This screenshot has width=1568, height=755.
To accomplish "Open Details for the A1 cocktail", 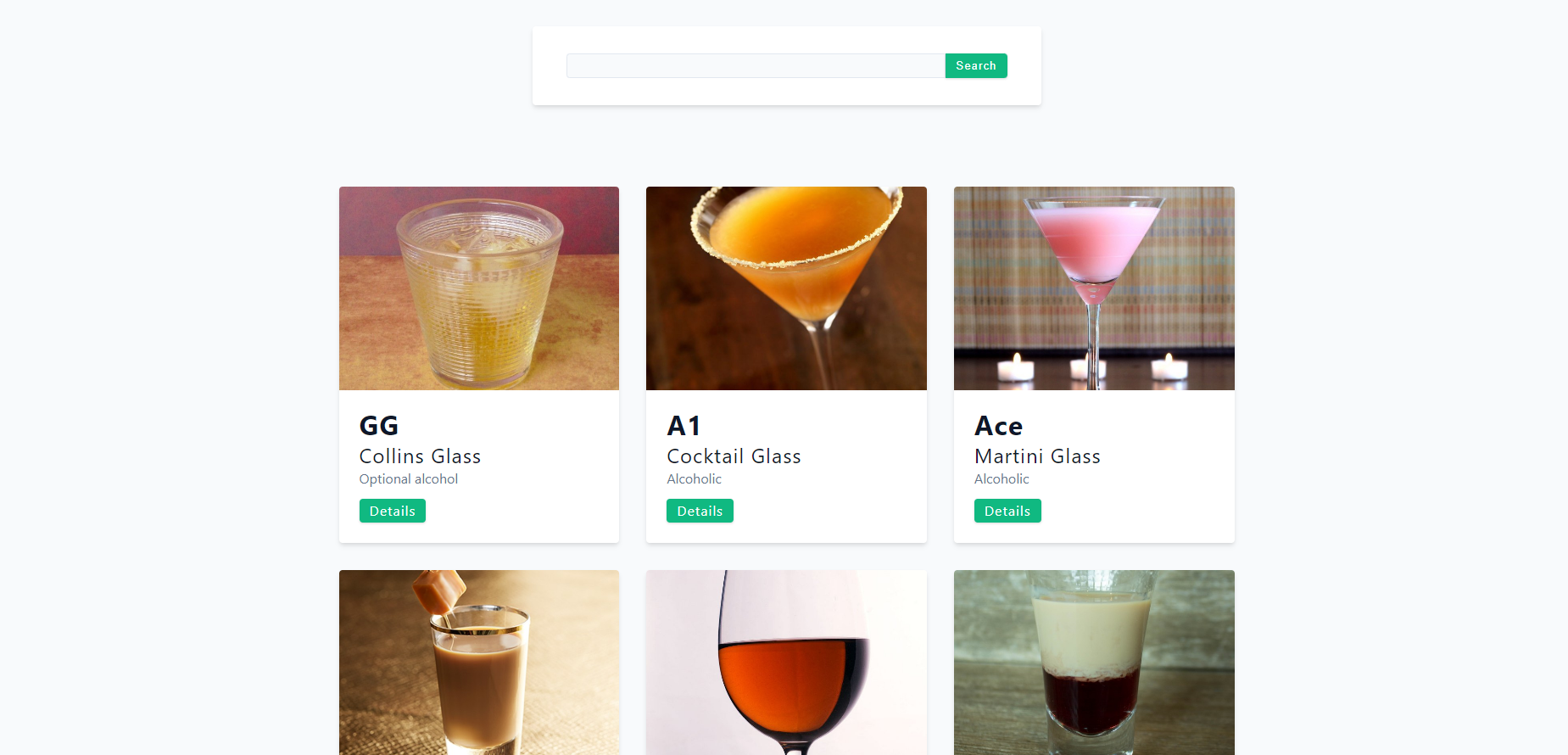I will coord(700,511).
